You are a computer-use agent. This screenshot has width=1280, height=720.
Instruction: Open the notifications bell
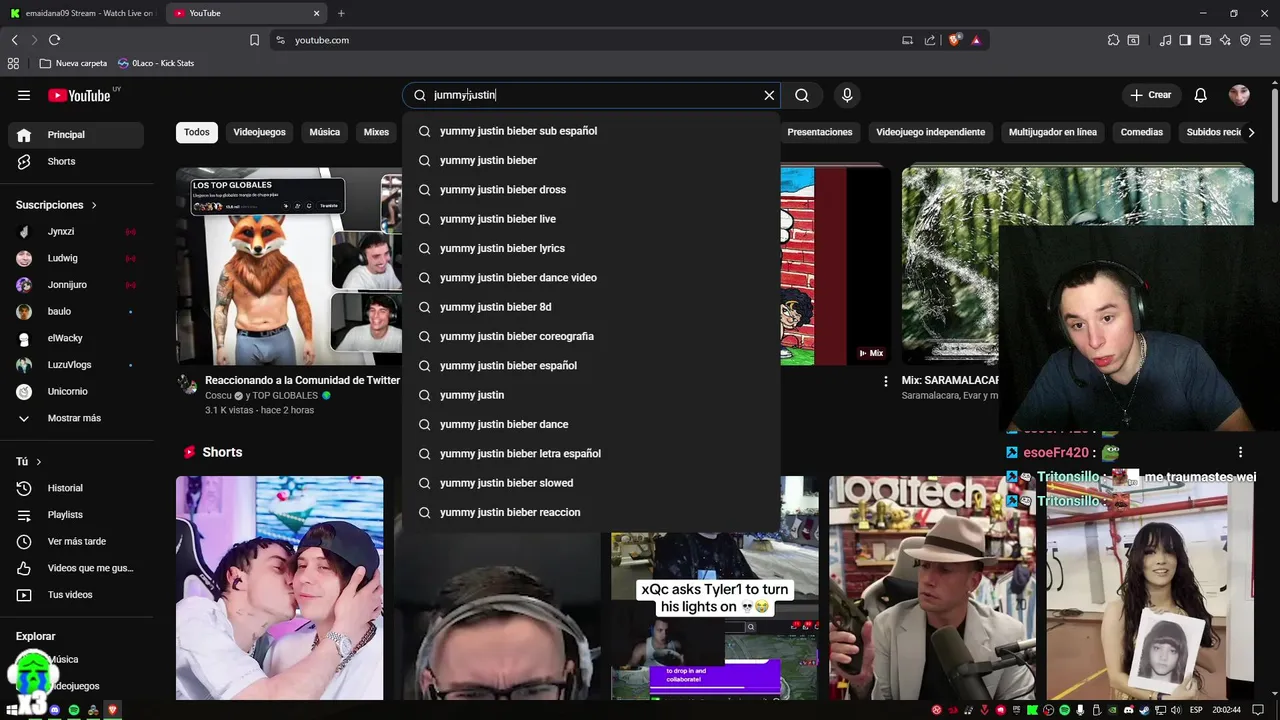coord(1201,95)
